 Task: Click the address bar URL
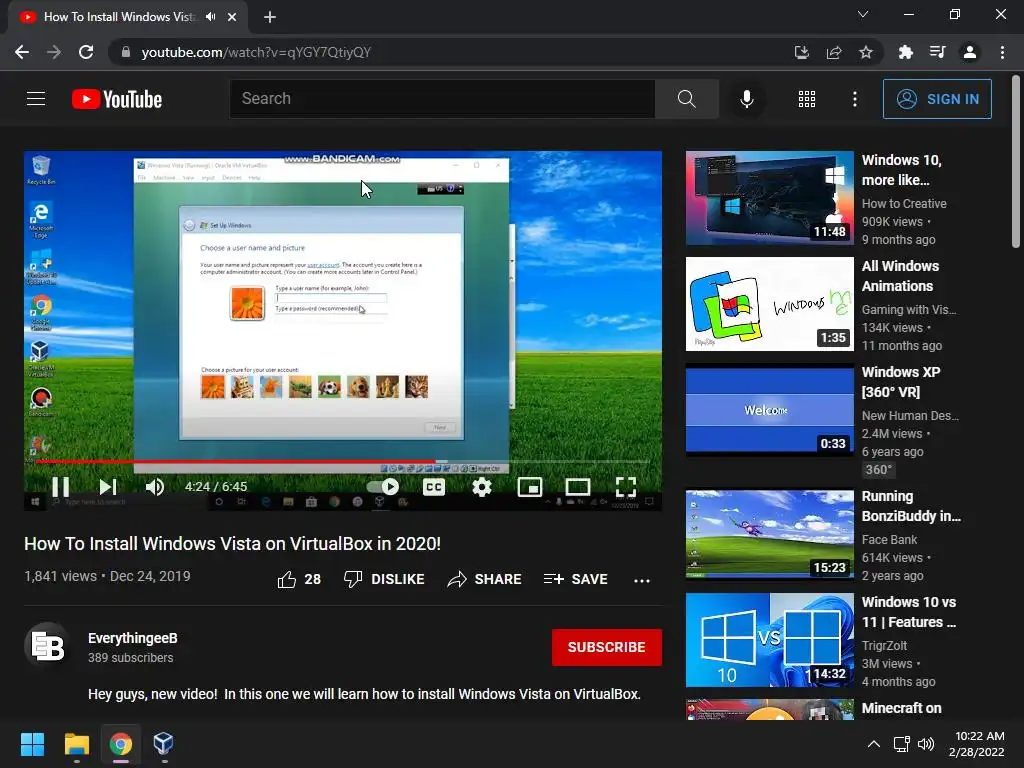tap(255, 52)
